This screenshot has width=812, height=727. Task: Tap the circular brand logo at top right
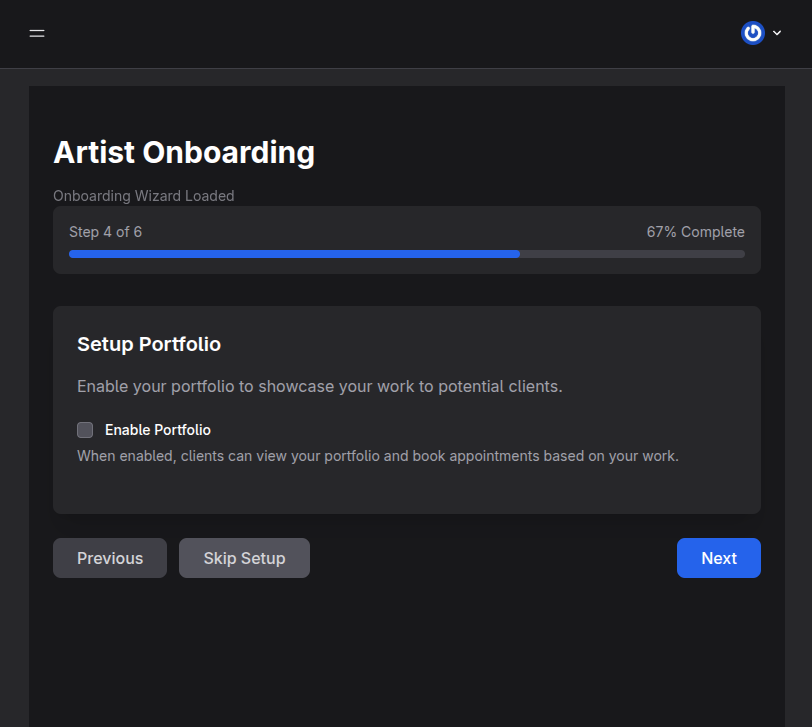752,33
